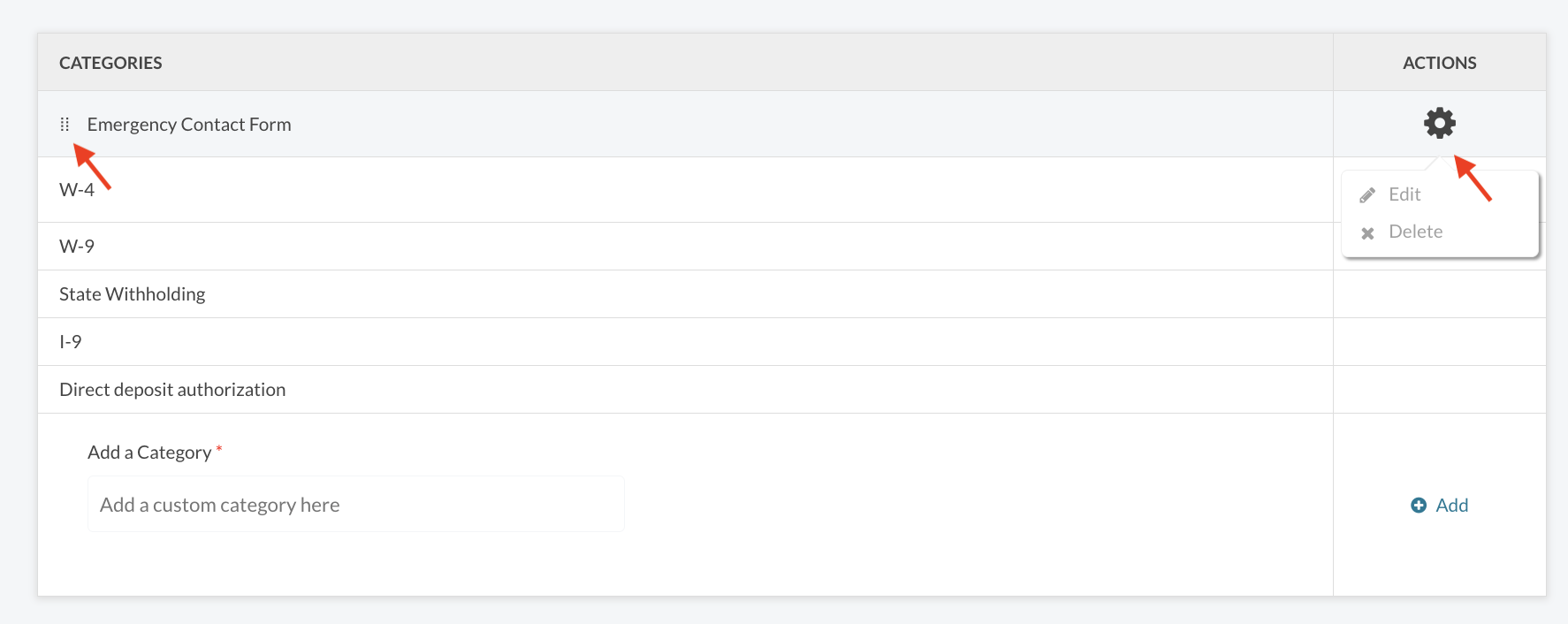Screen dimensions: 1568x624
Task: Click the actions cell of State Withholding row
Action: coord(1439,294)
